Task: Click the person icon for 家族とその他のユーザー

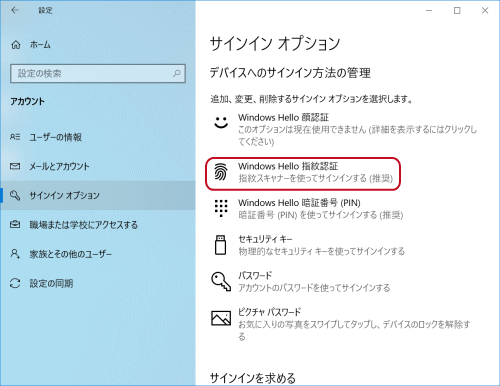Action: click(15, 254)
